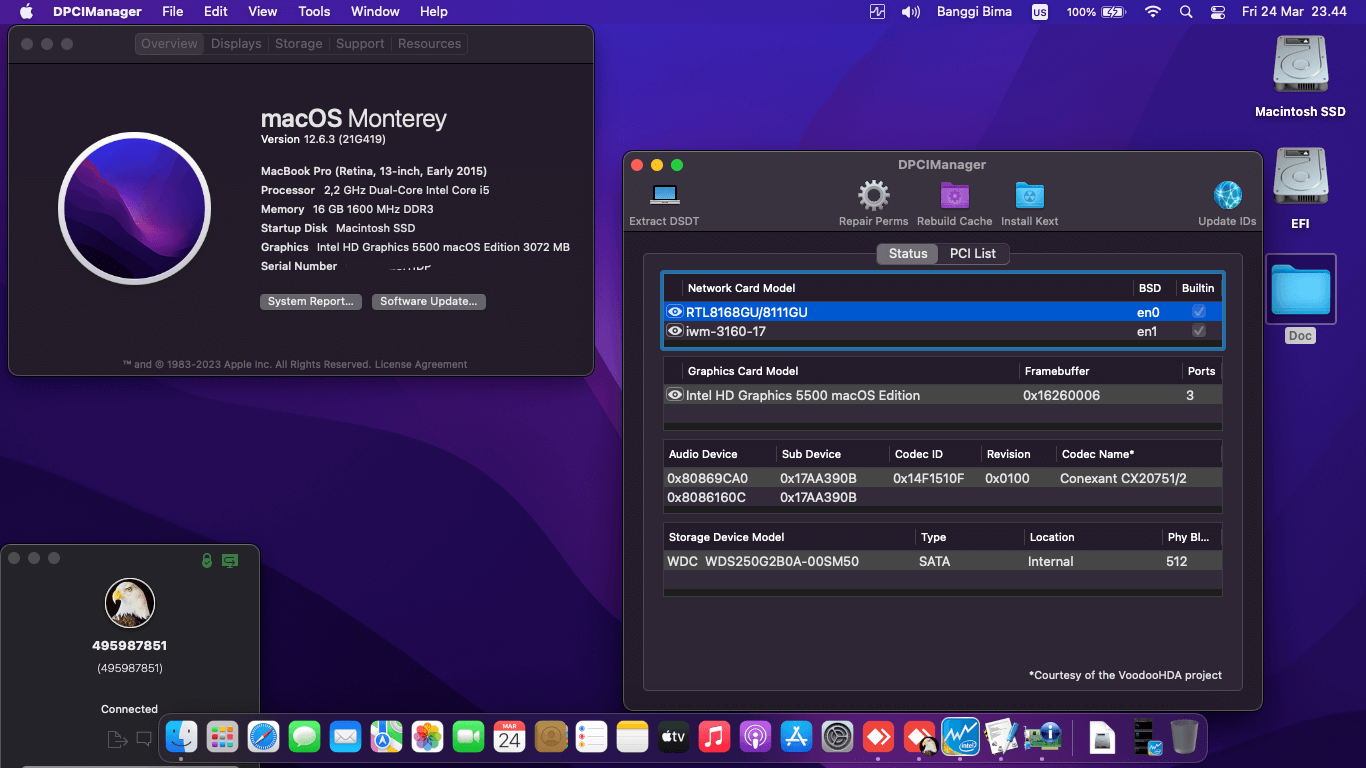This screenshot has width=1366, height=768.
Task: Open Mail from the Dock
Action: pos(345,738)
